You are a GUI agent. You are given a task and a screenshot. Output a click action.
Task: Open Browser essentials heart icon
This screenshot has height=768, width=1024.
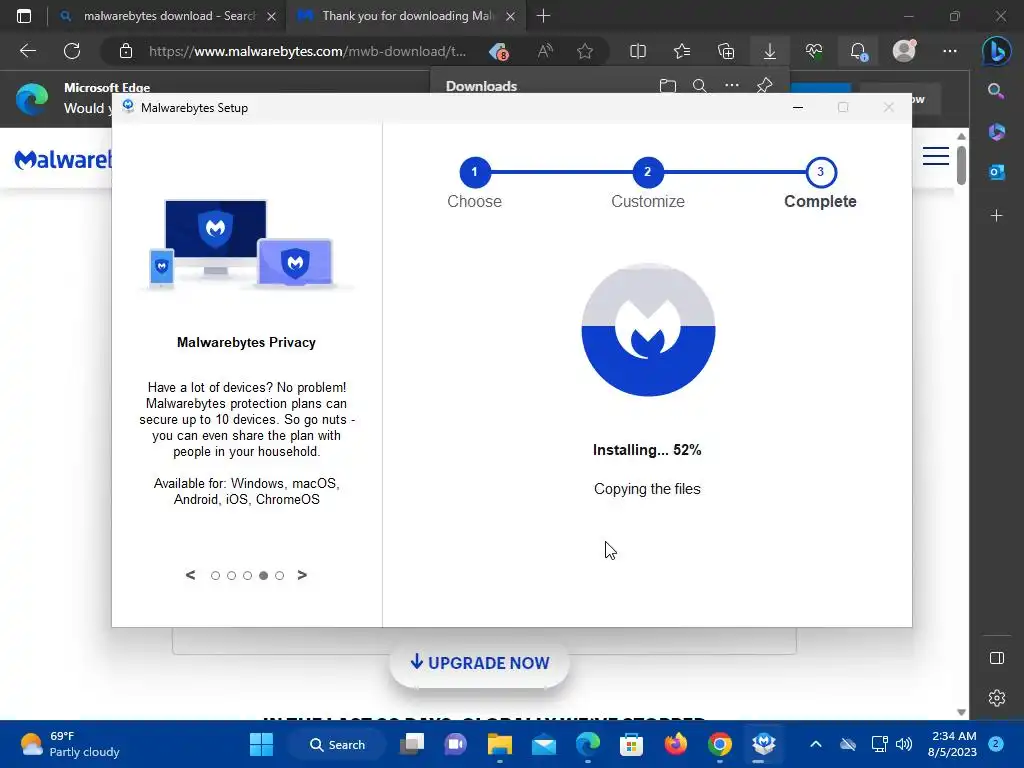click(x=814, y=51)
